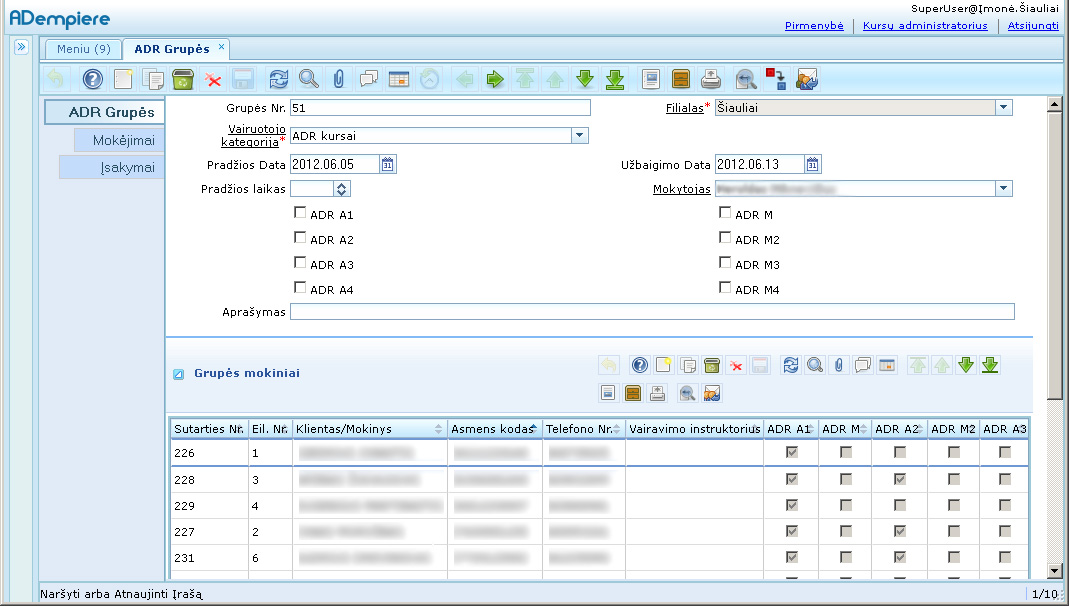
Task: Select the ADR Grupės side tab
Action: click(104, 112)
